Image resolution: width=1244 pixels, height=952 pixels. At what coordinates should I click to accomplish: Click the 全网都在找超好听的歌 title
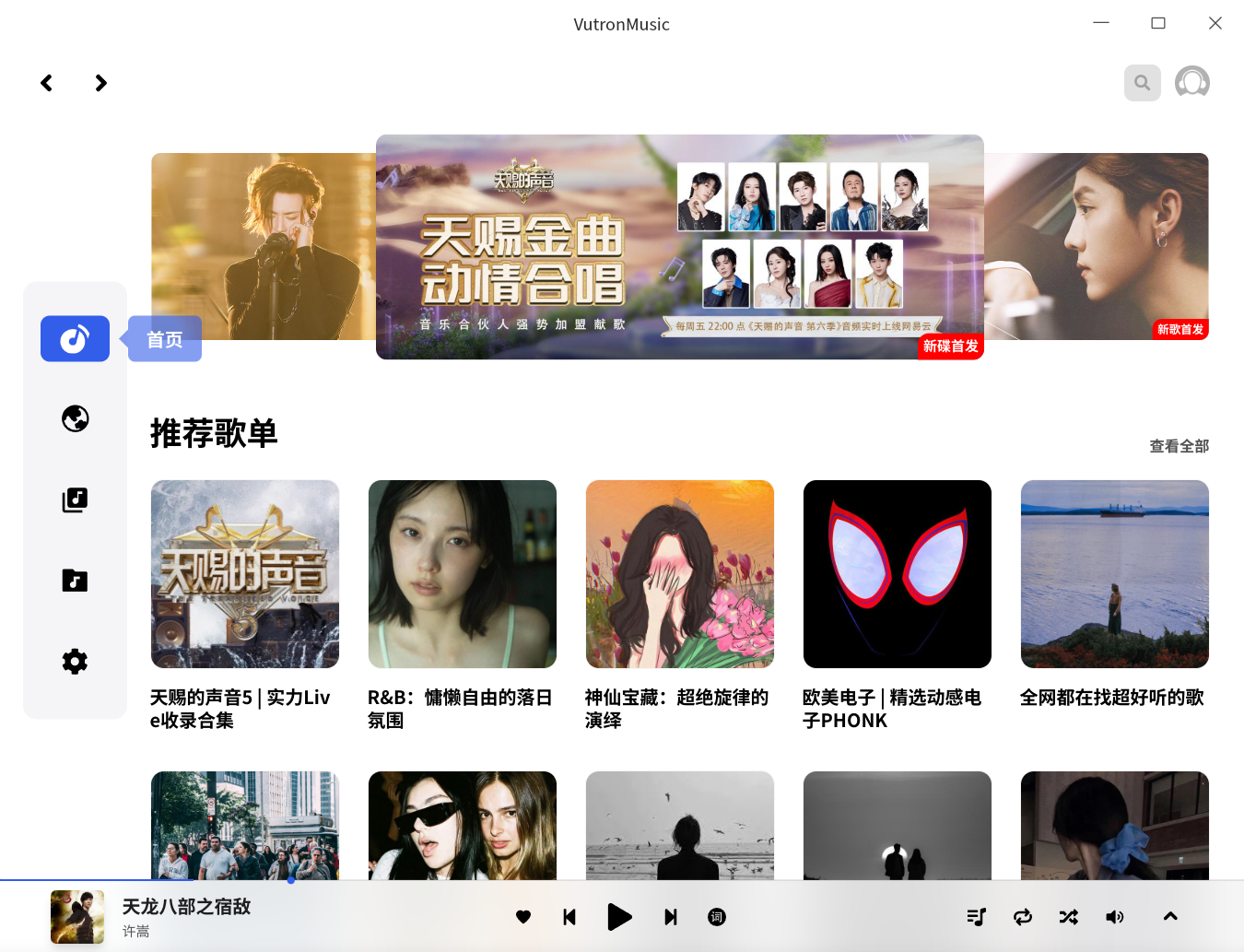(x=1112, y=698)
